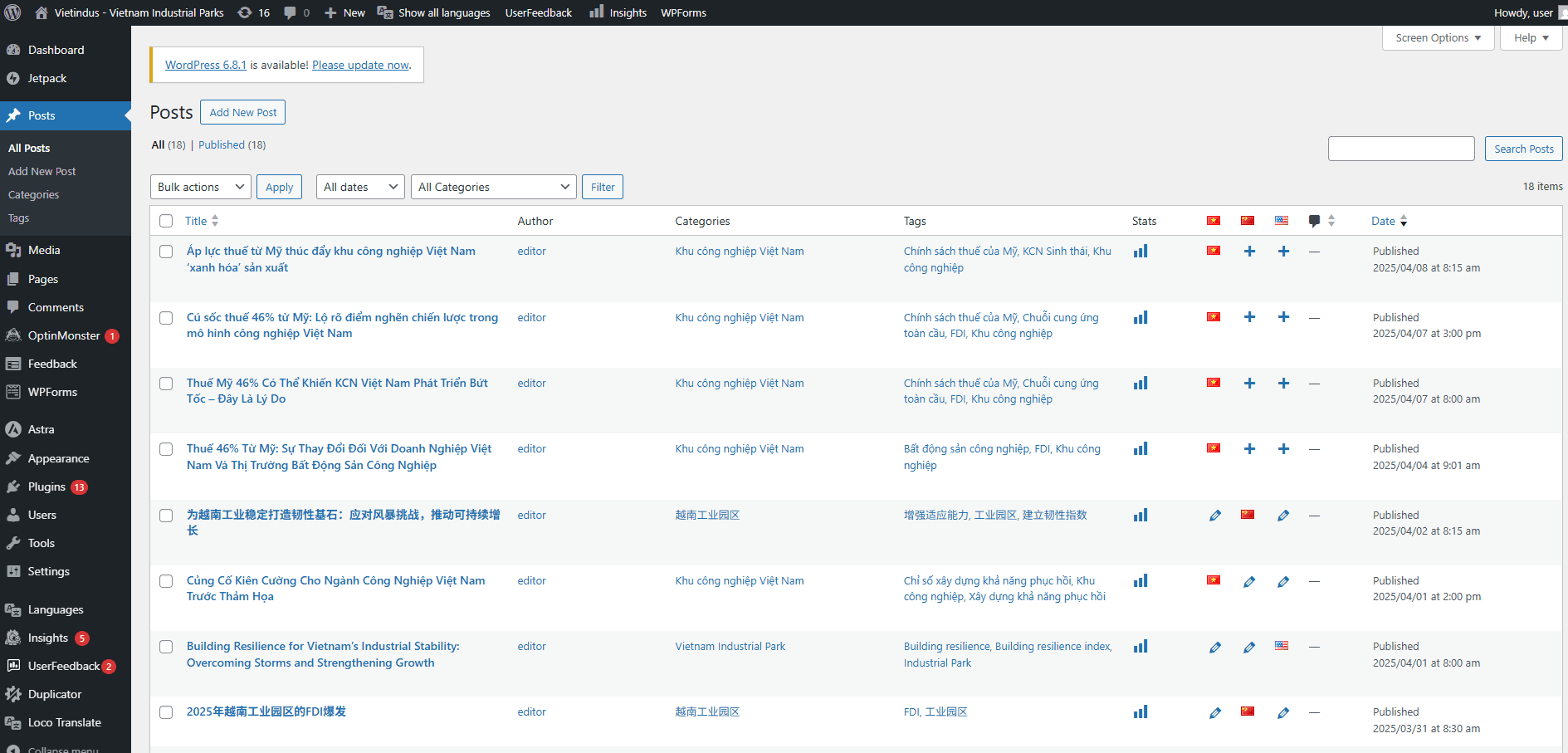Image resolution: width=1568 pixels, height=753 pixels.
Task: Check the '2025年越南工业园区' post checkbox
Action: click(166, 712)
